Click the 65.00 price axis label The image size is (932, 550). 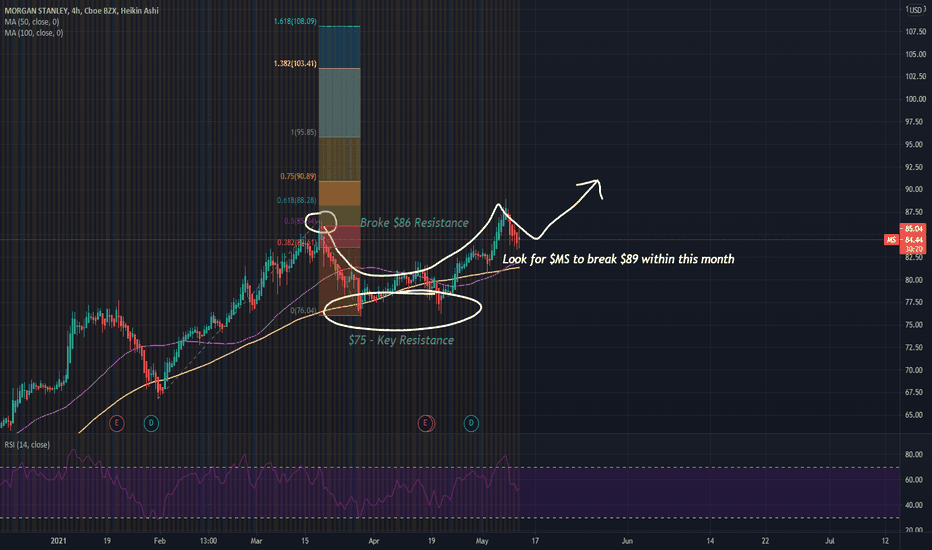915,415
